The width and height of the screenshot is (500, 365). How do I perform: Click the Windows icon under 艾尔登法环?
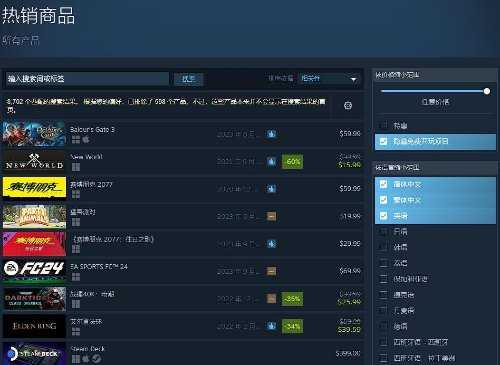point(76,331)
